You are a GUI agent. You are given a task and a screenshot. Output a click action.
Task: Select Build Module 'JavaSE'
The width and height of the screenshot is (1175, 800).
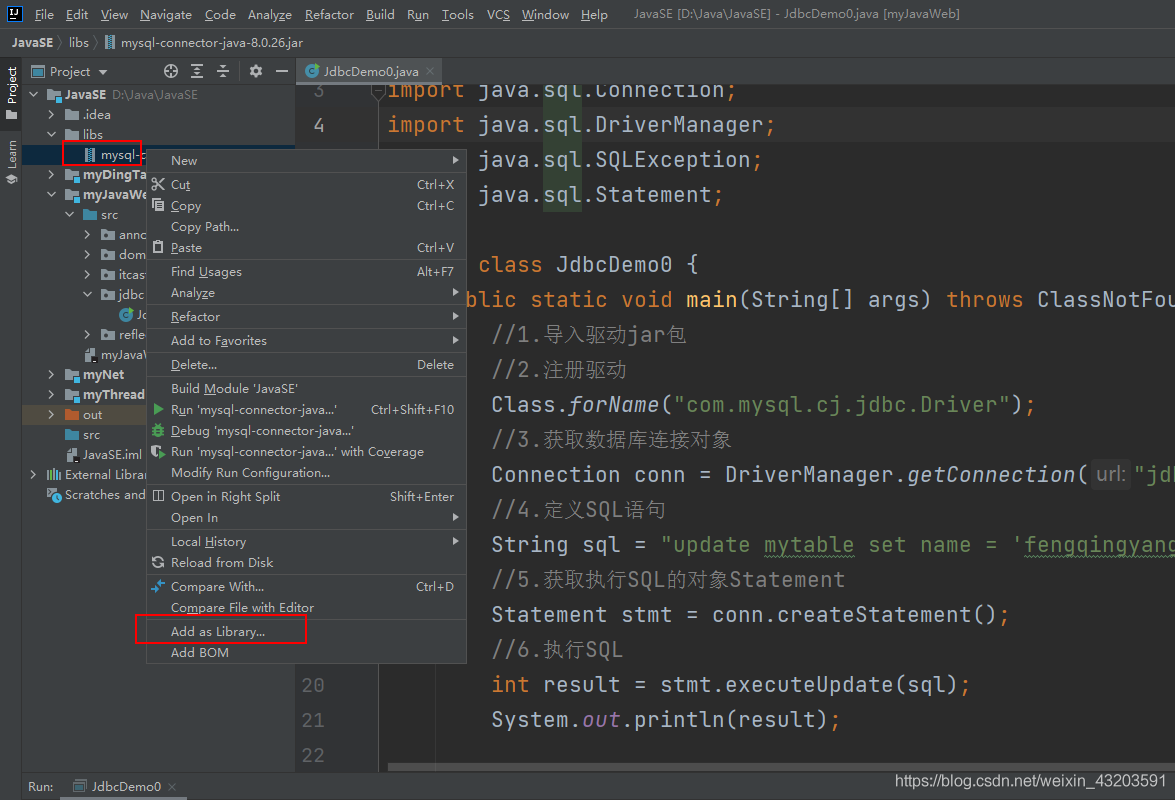pos(306,388)
